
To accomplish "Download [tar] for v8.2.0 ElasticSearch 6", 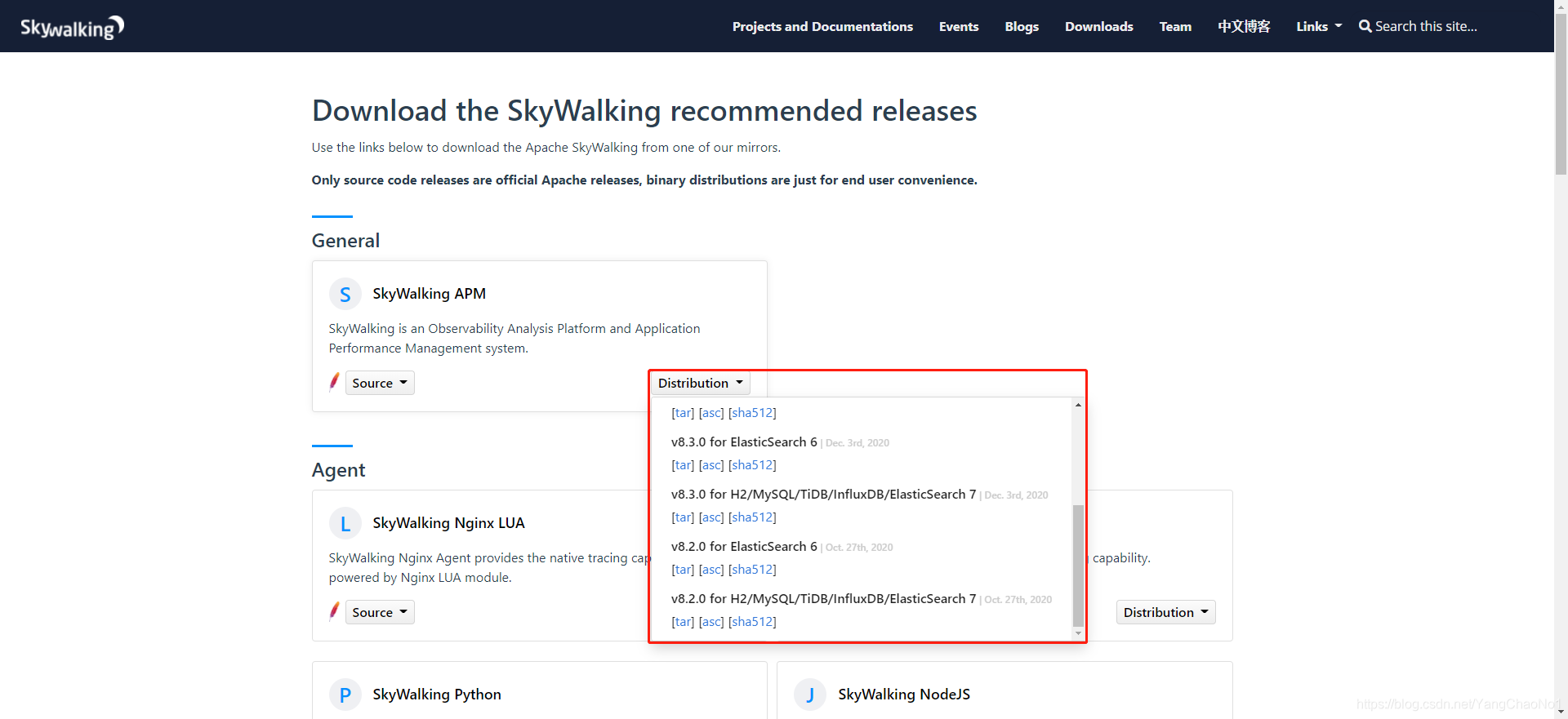I will 683,570.
